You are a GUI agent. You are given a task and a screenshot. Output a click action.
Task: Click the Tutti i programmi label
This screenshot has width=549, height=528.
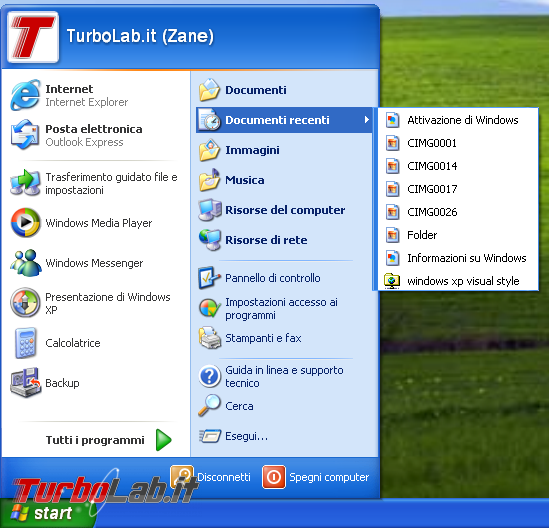coord(95,440)
